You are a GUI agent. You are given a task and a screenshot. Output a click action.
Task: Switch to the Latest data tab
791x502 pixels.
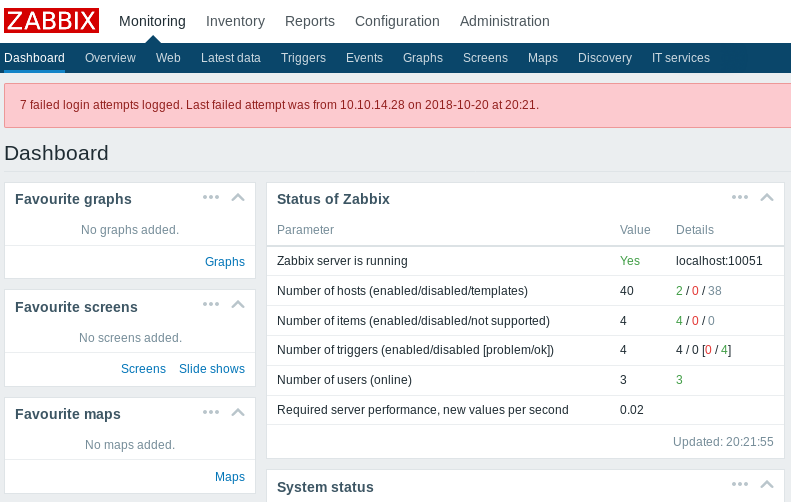(230, 58)
